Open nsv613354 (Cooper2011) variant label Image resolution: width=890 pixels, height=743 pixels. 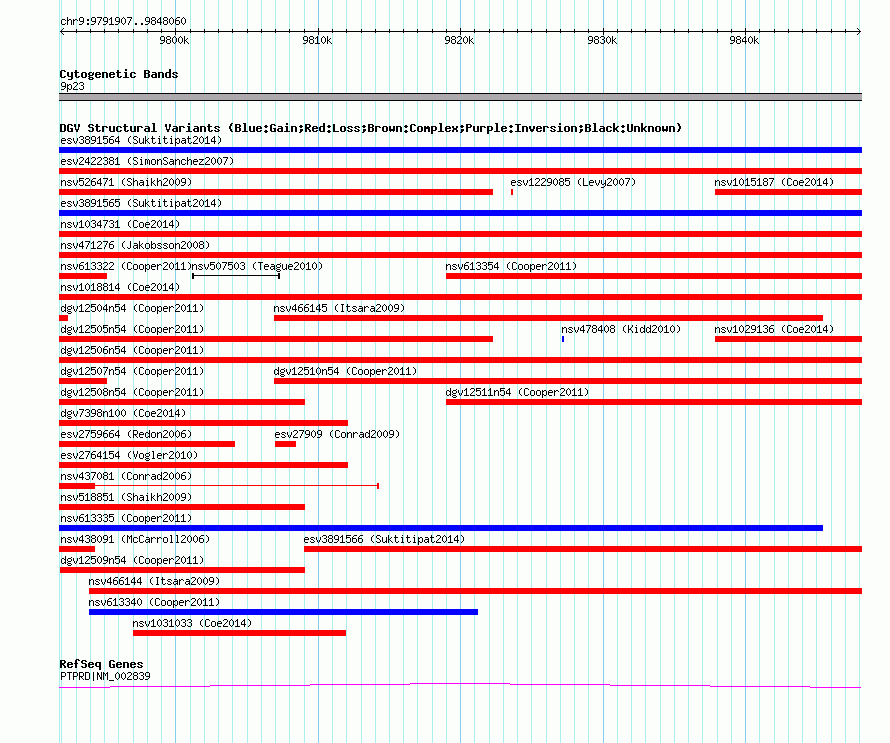pyautogui.click(x=511, y=266)
